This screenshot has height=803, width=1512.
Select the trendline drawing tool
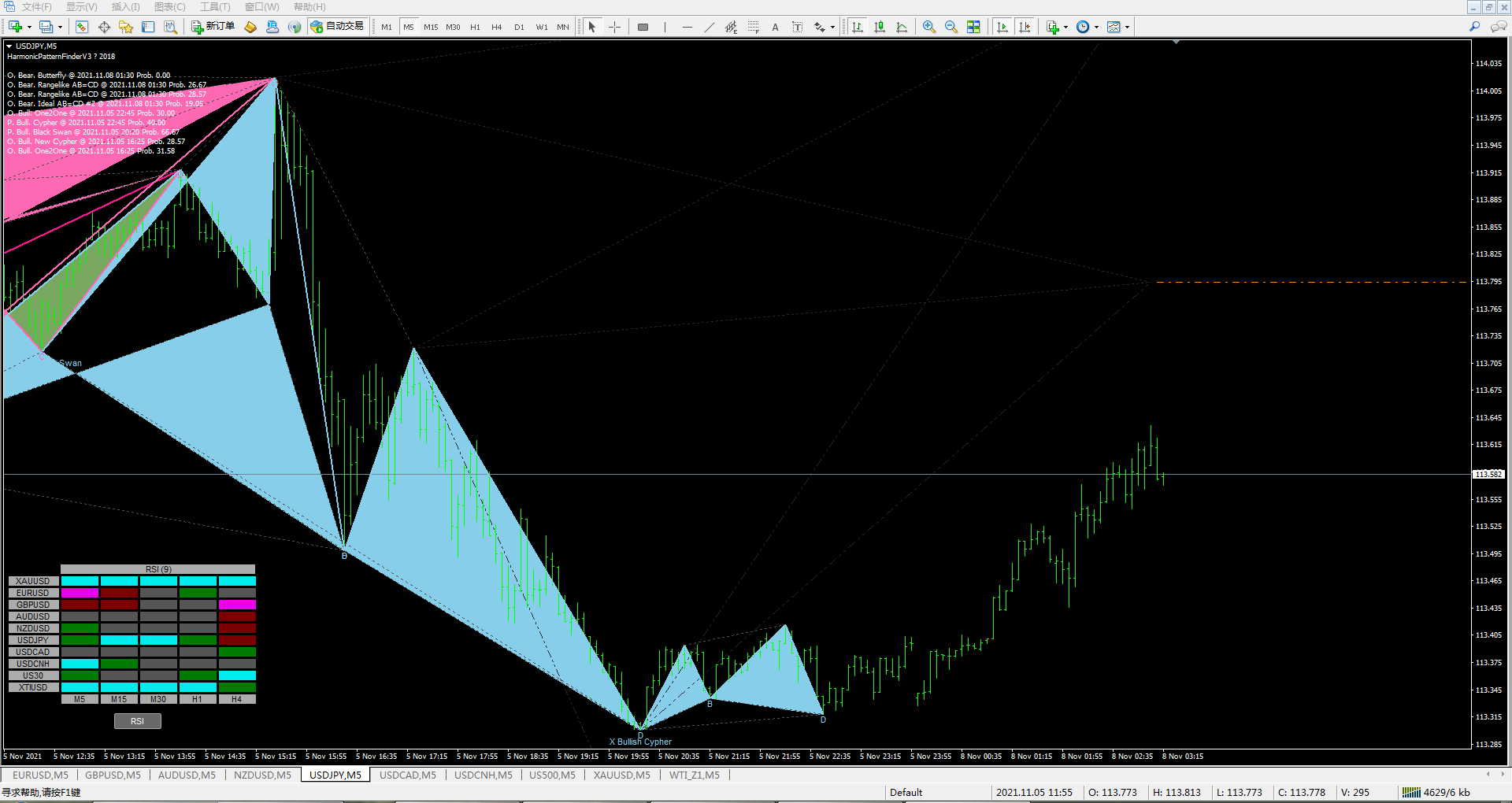pyautogui.click(x=709, y=27)
